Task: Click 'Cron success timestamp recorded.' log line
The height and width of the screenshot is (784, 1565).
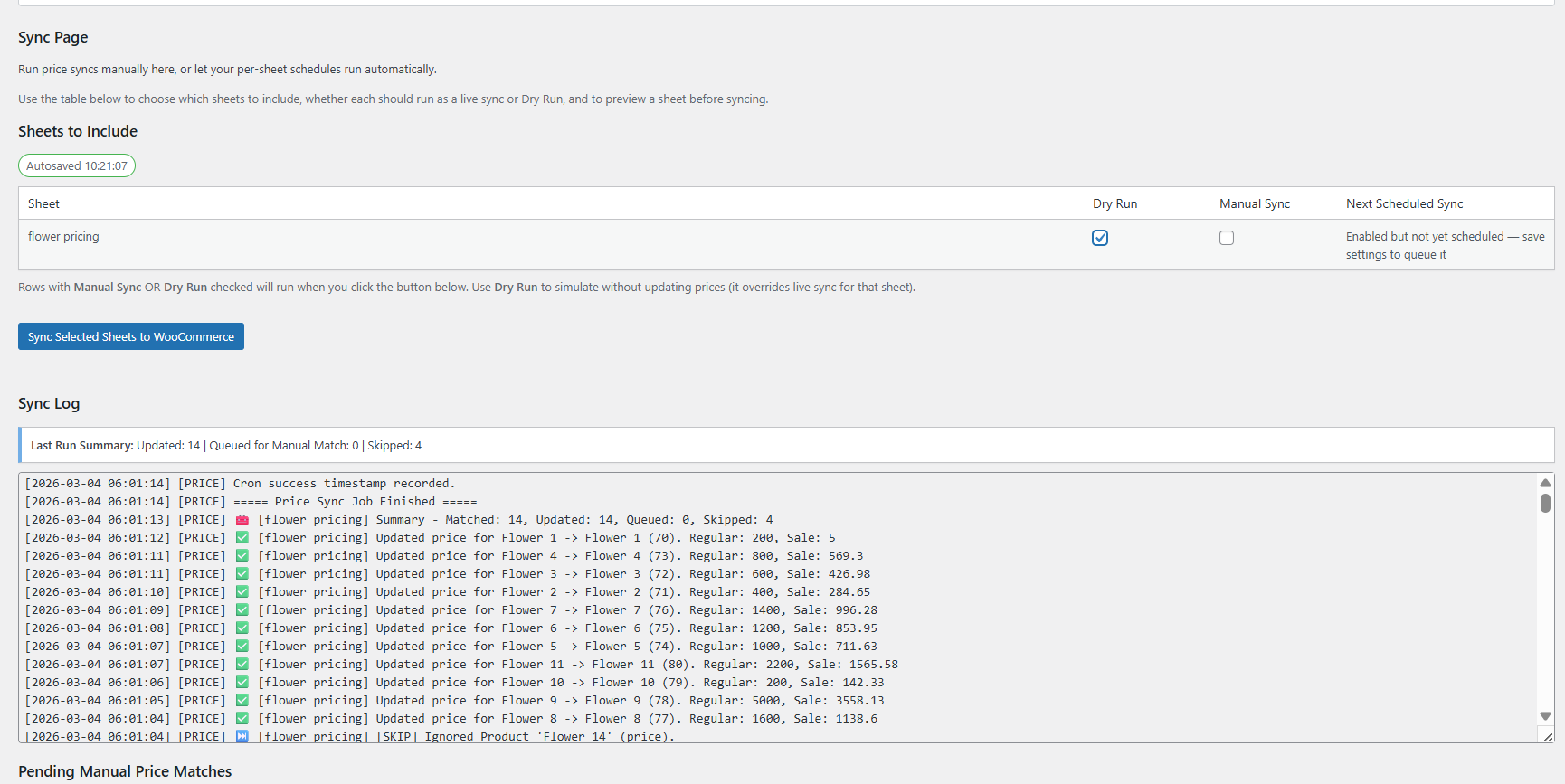Action: click(x=240, y=484)
